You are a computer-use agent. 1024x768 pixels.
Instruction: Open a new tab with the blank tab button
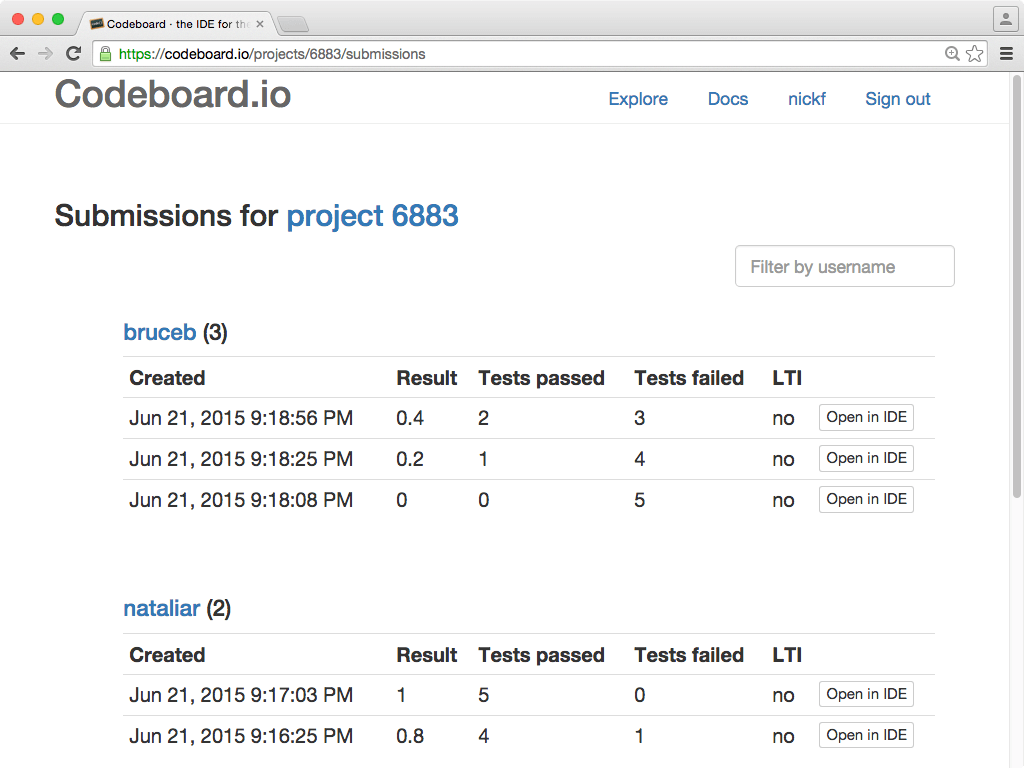[293, 25]
